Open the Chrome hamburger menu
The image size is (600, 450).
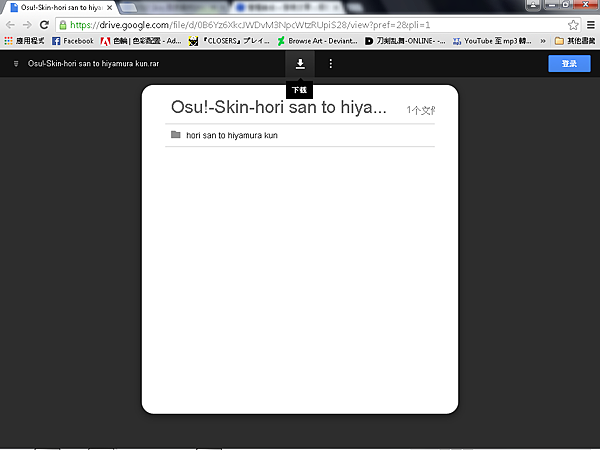[591, 25]
